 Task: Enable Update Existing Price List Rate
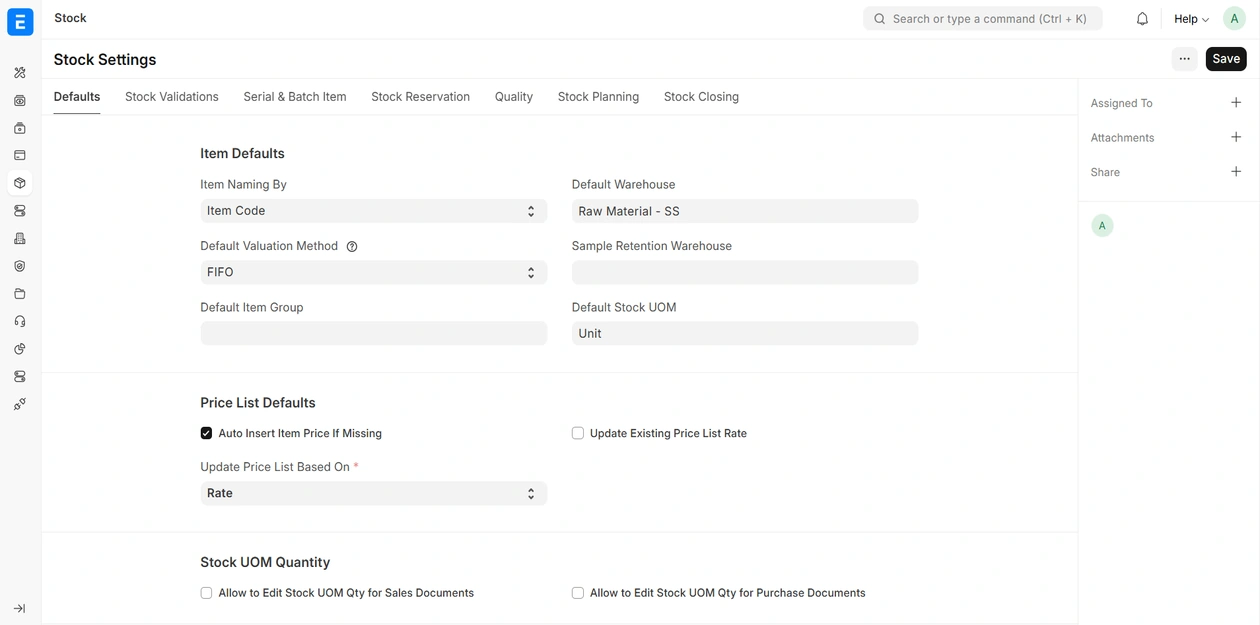tap(578, 433)
